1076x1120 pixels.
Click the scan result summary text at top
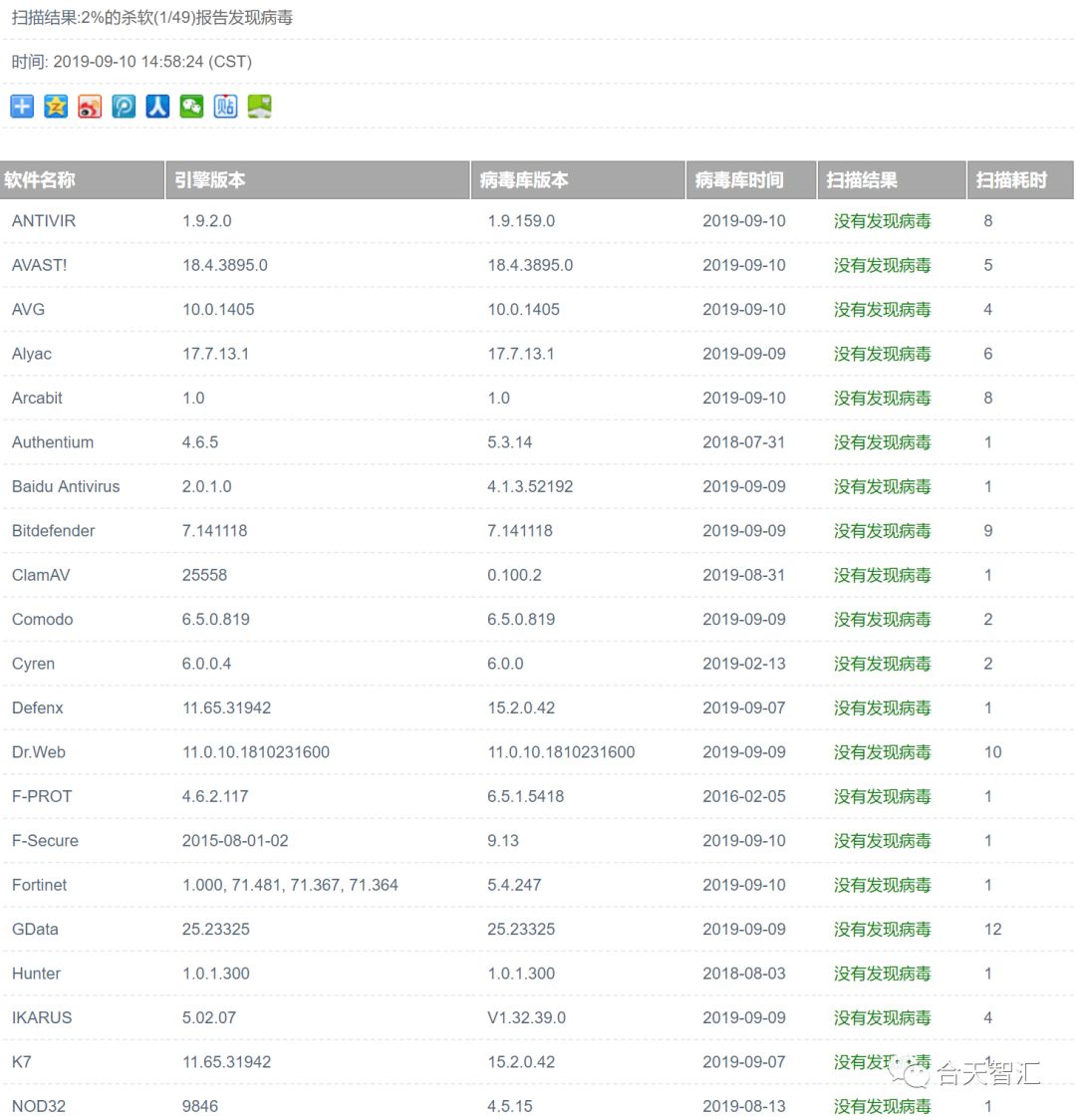(152, 18)
